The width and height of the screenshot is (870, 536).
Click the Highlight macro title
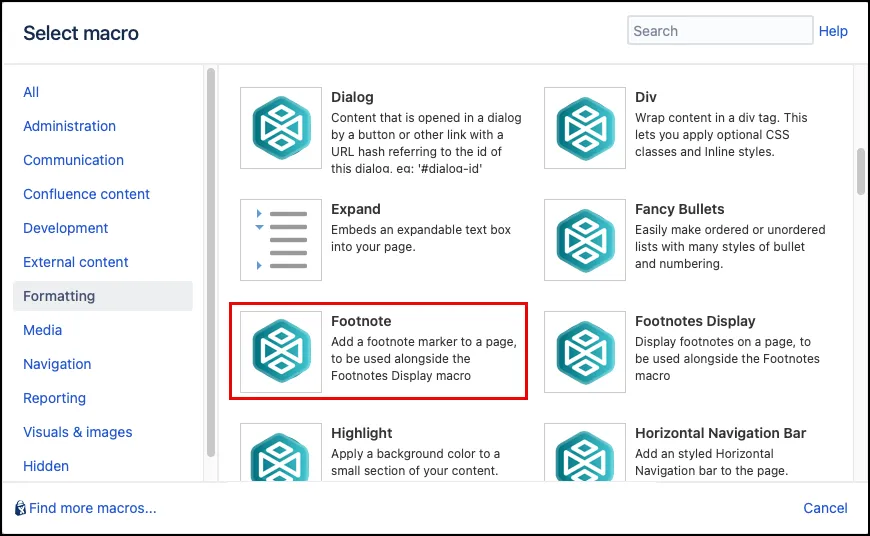(361, 433)
